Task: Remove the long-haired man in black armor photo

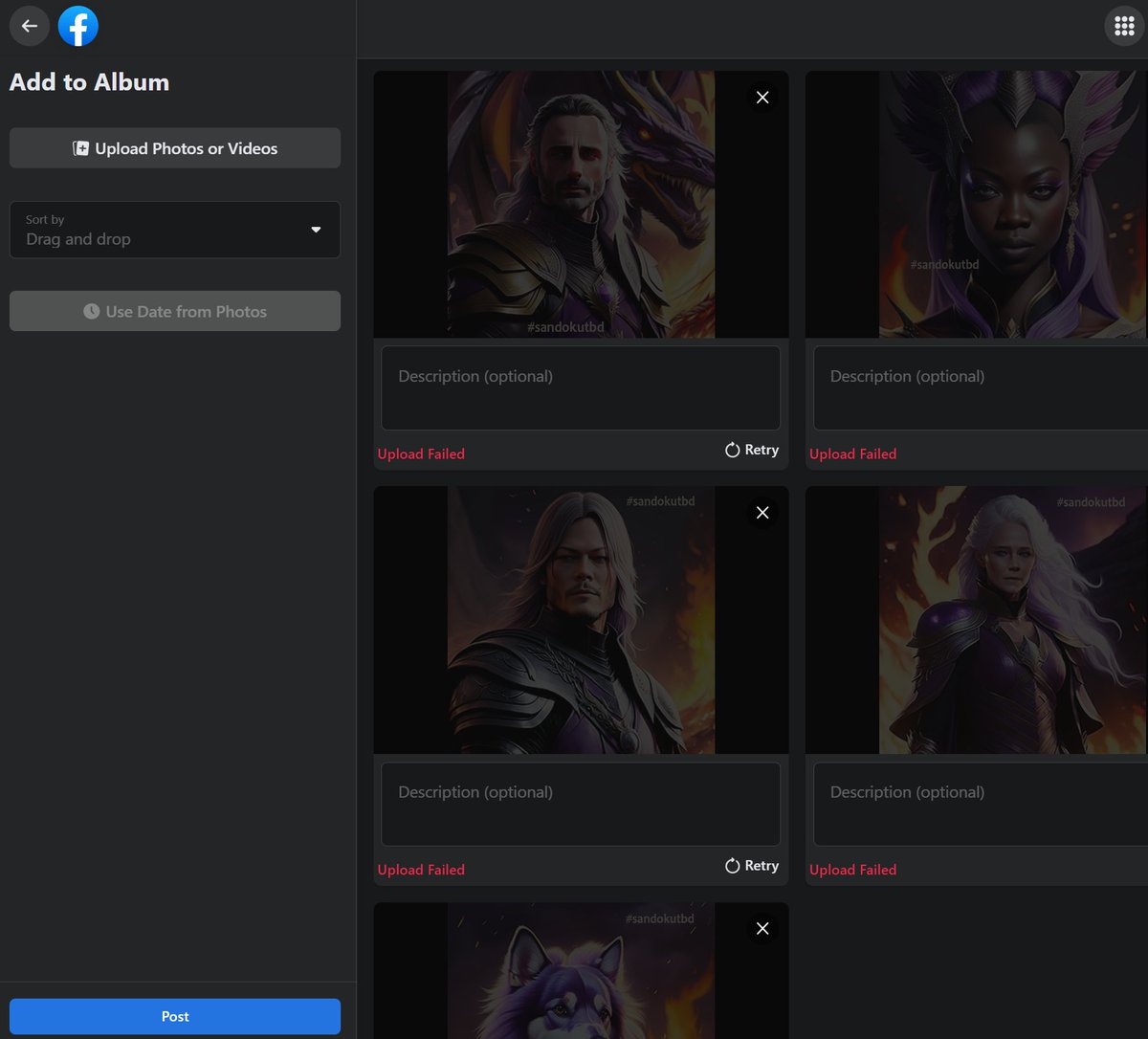Action: click(762, 513)
